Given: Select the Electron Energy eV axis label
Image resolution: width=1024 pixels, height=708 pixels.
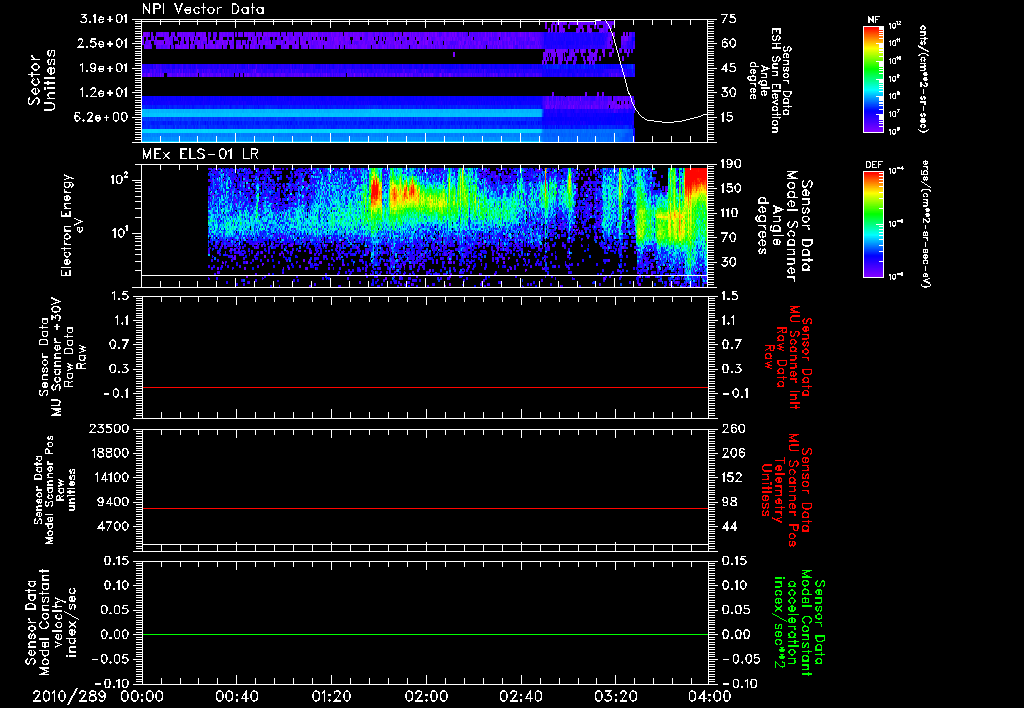Looking at the screenshot, I should point(74,225).
